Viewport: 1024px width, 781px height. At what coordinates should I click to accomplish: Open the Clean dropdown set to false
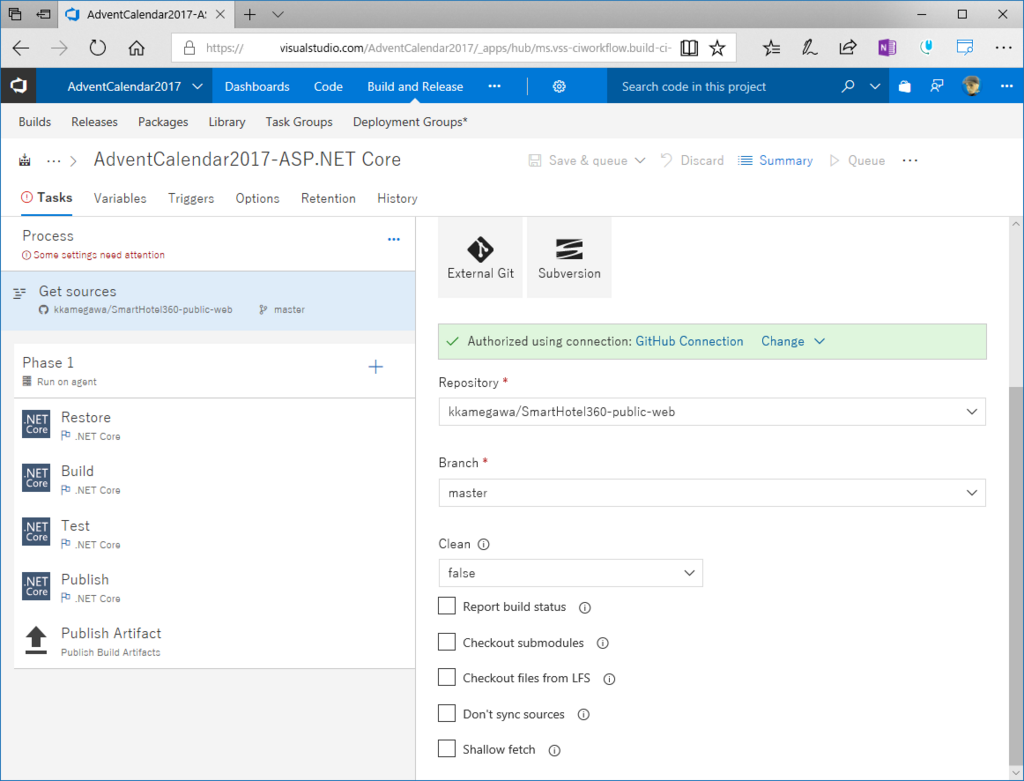[570, 573]
